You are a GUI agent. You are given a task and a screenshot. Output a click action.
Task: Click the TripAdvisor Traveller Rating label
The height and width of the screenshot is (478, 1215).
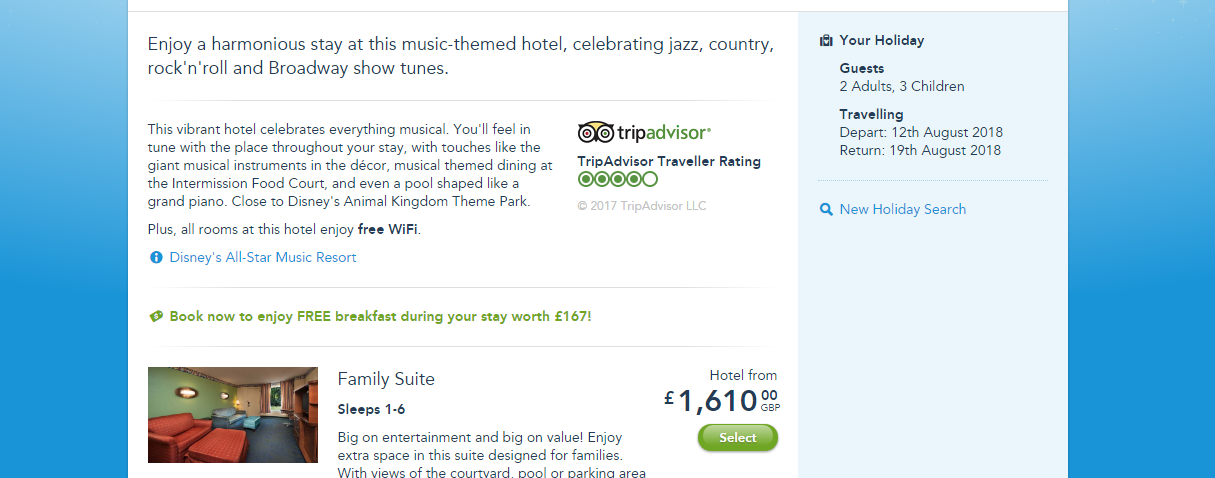(x=668, y=161)
